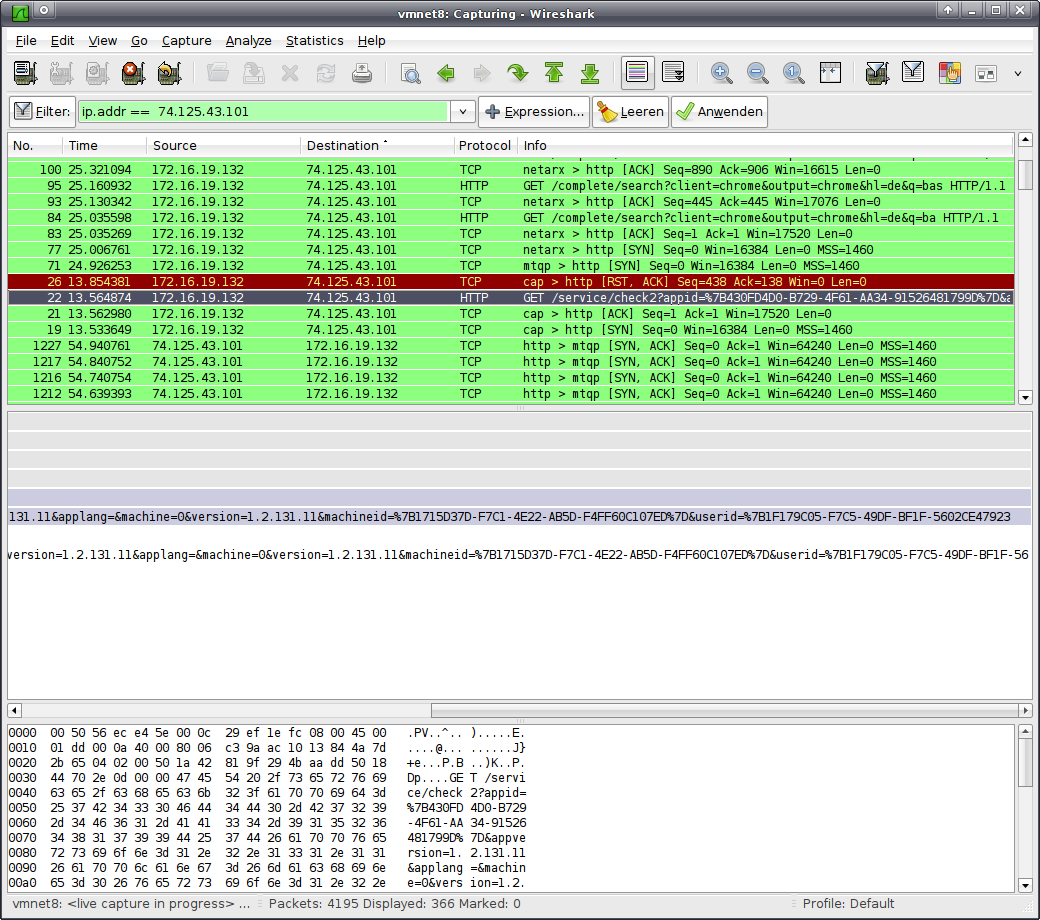Jump to the first packet

point(553,73)
